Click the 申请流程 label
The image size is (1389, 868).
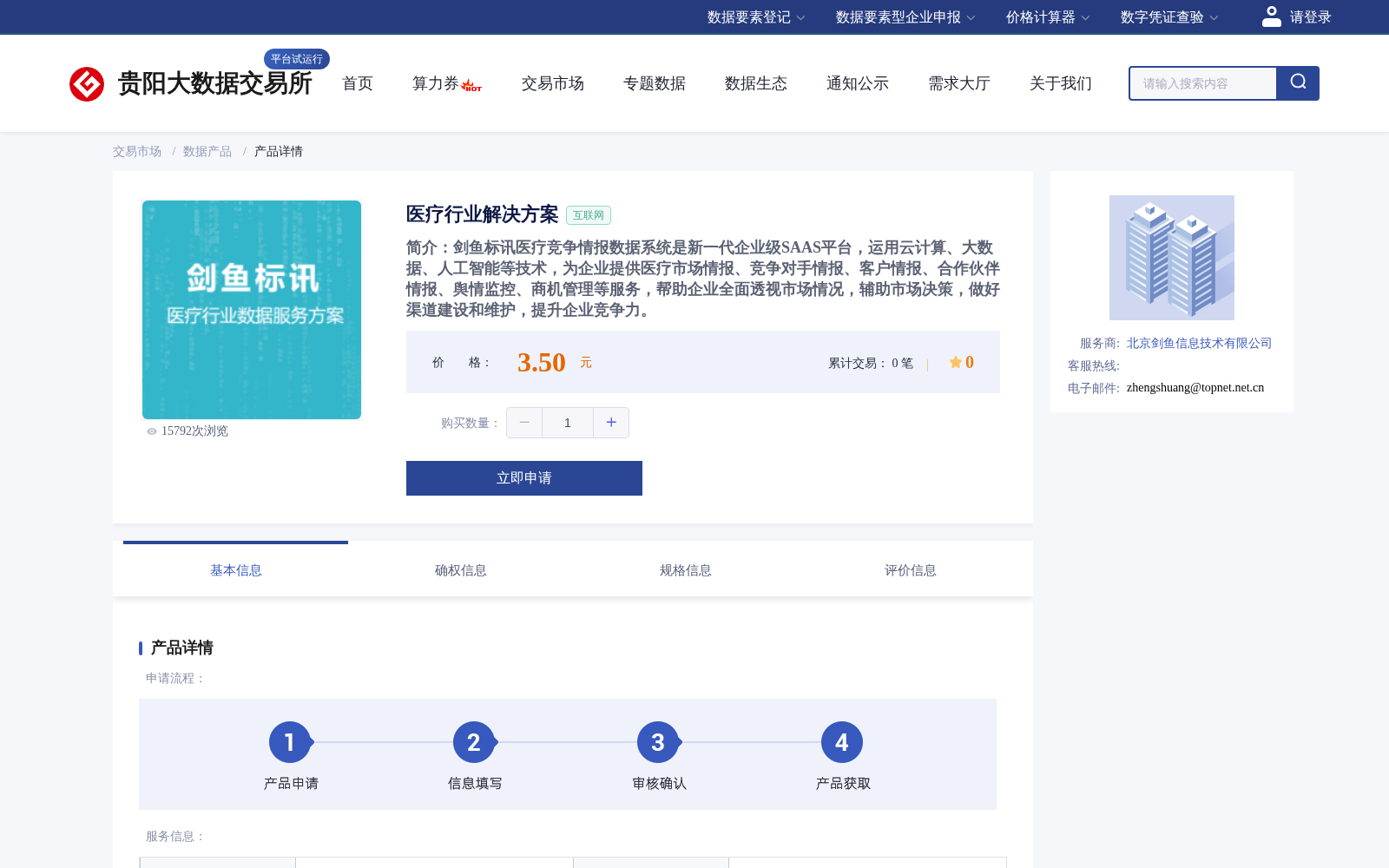175,678
